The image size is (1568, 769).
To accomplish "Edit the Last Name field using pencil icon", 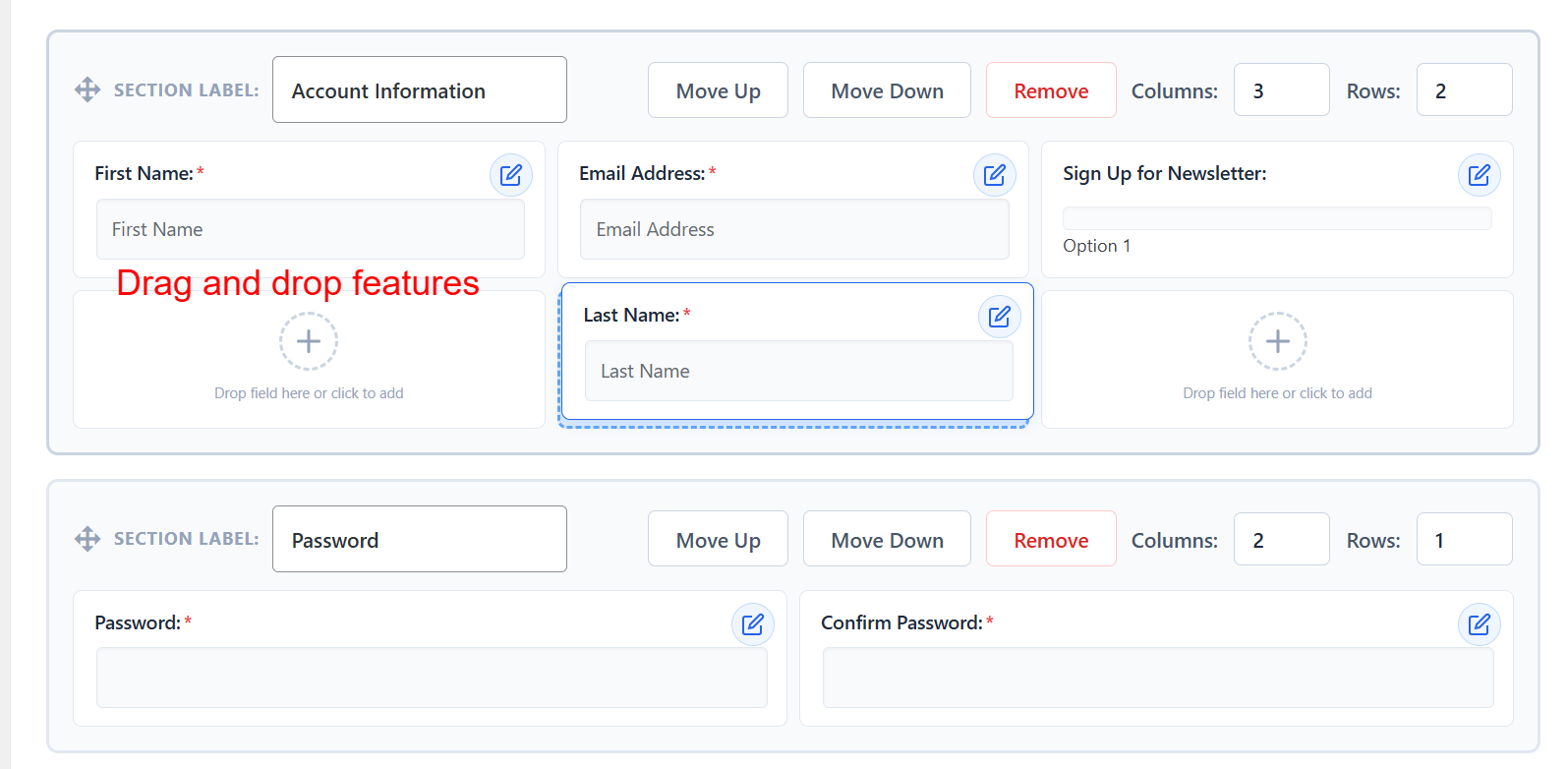I will 1000,317.
